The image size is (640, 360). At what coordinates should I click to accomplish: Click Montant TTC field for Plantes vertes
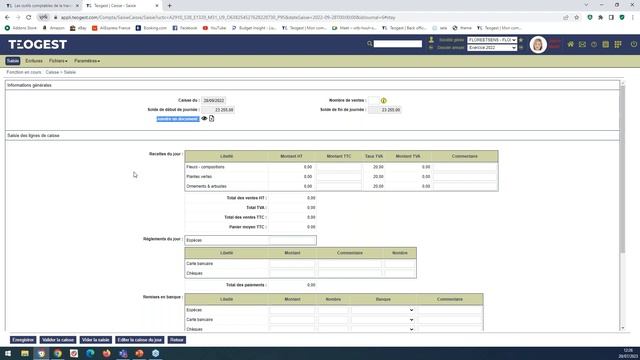click(x=338, y=177)
